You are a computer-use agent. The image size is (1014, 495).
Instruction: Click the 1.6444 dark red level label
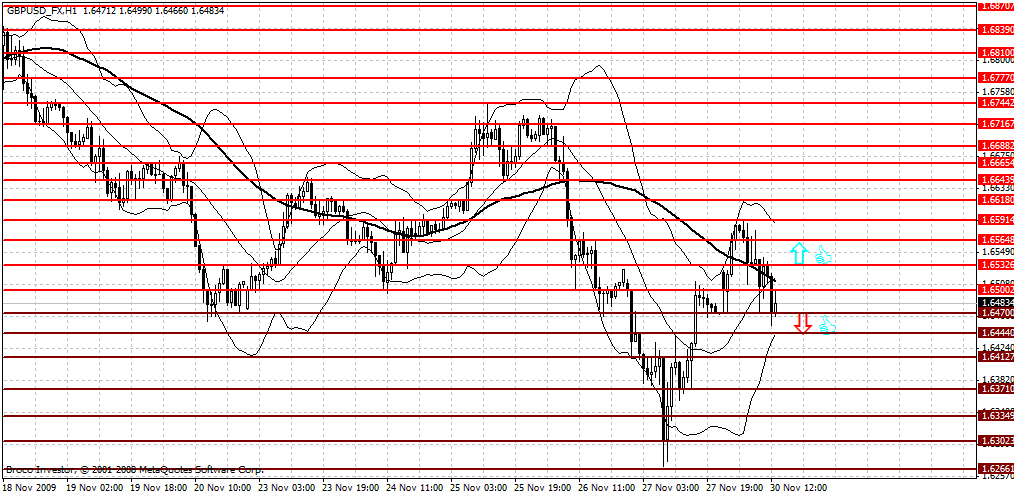[x=997, y=333]
